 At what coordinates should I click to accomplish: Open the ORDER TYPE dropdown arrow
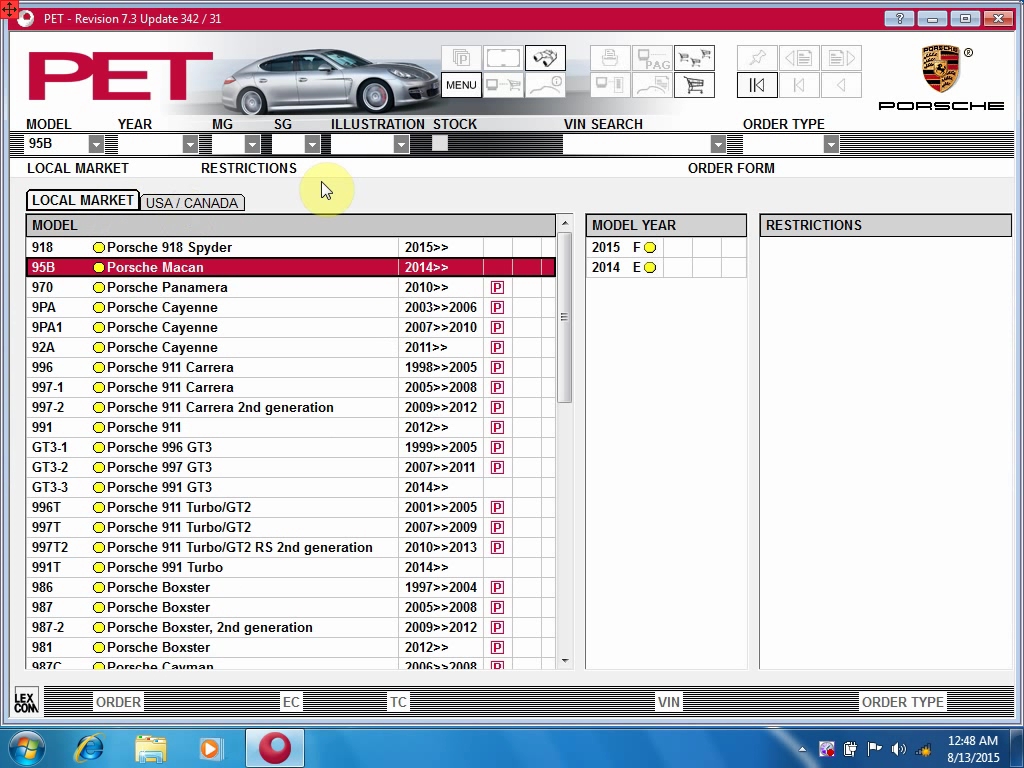coord(830,144)
